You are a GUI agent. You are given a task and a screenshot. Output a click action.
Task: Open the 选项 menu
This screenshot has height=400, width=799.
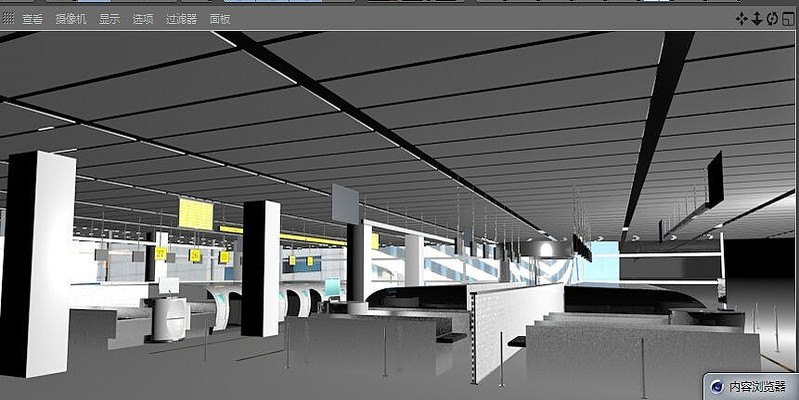click(143, 19)
